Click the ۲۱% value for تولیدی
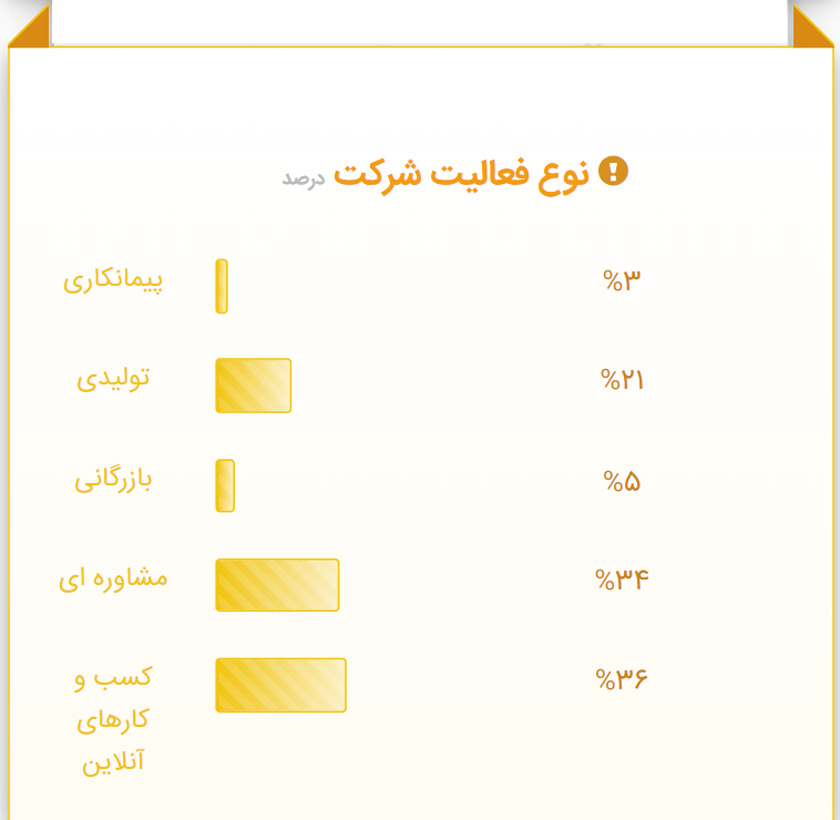Image resolution: width=840 pixels, height=820 pixels. point(621,381)
